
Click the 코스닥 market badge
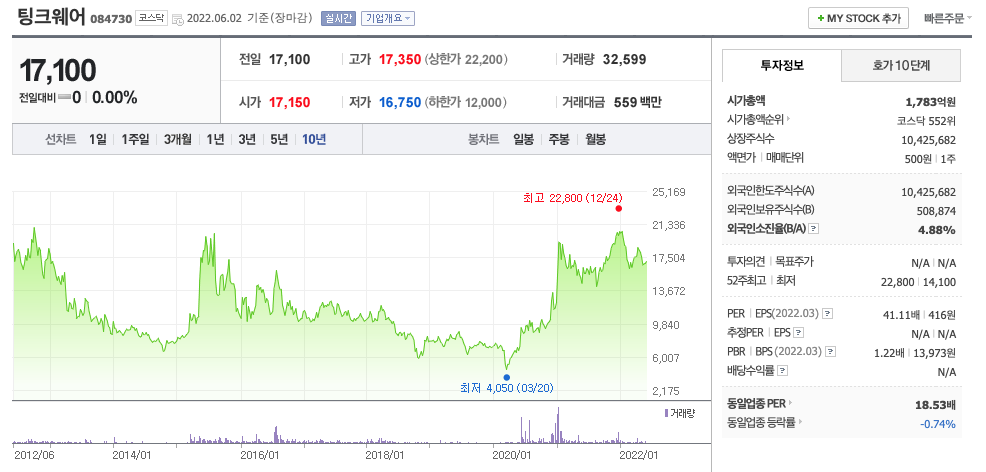(151, 18)
